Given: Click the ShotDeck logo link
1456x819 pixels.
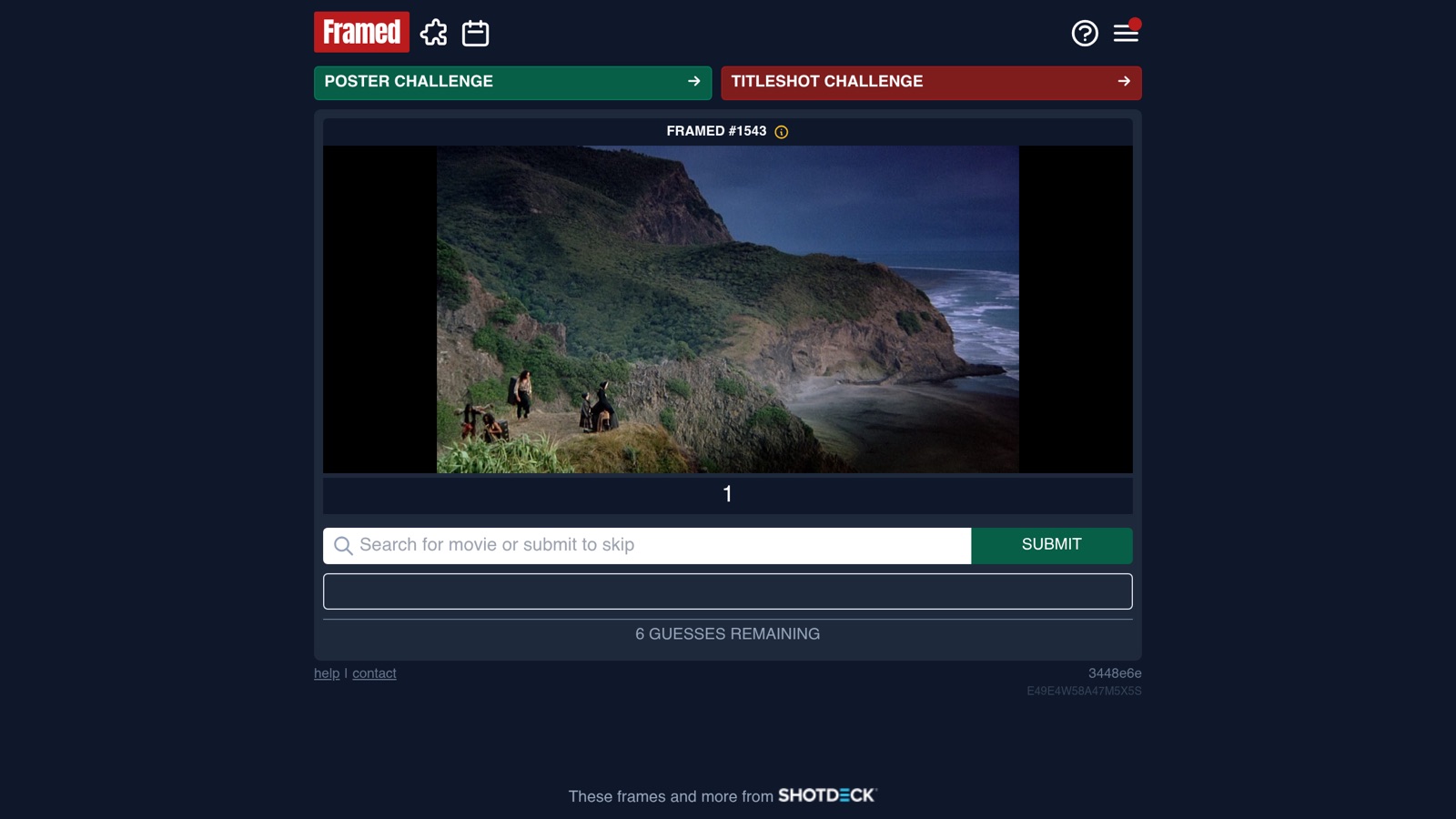Looking at the screenshot, I should (x=827, y=795).
